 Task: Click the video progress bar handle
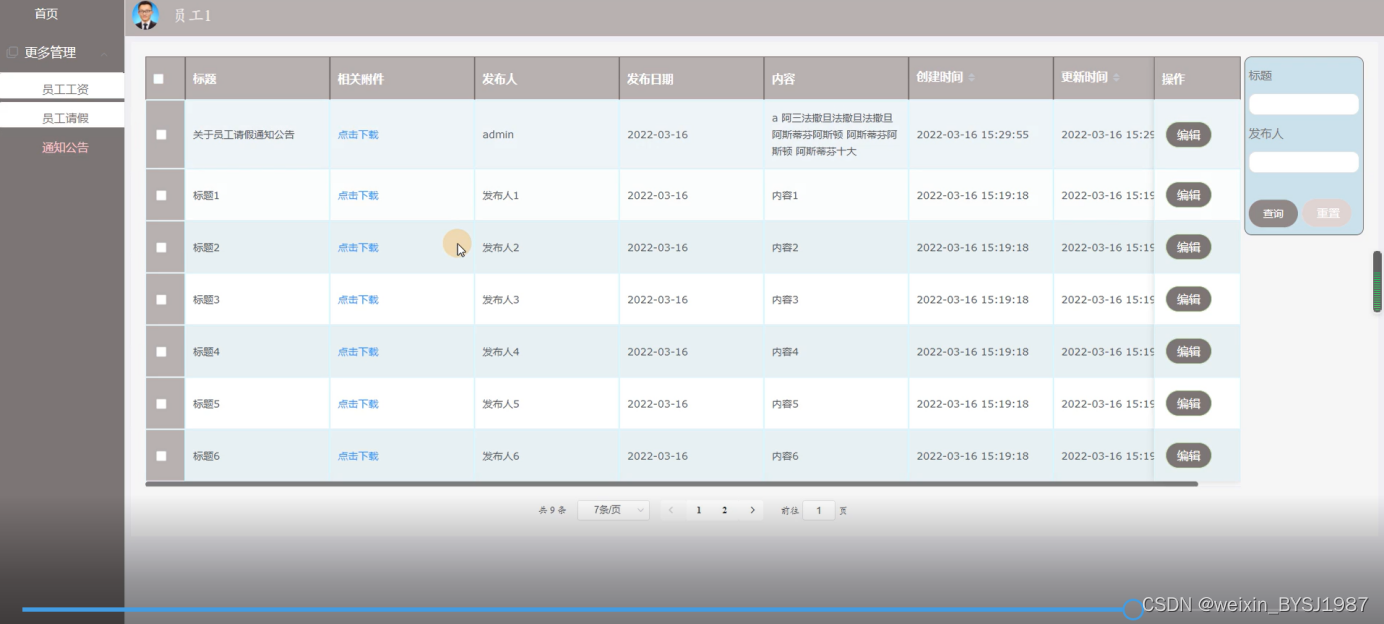tap(1132, 609)
